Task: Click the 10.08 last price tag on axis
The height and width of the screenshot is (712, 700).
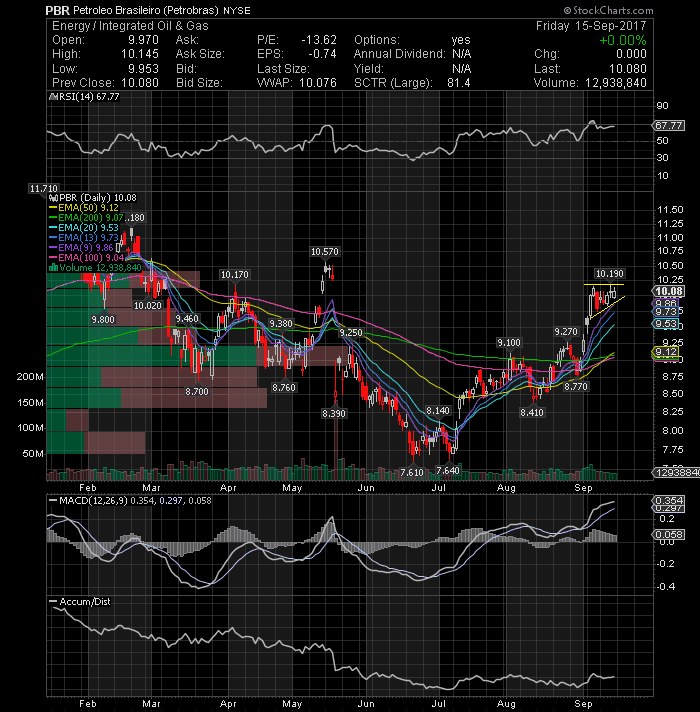Action: click(x=669, y=292)
